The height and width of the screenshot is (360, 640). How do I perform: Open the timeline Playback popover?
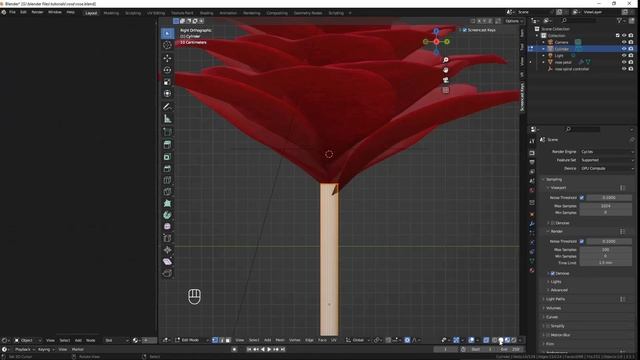tap(24, 349)
